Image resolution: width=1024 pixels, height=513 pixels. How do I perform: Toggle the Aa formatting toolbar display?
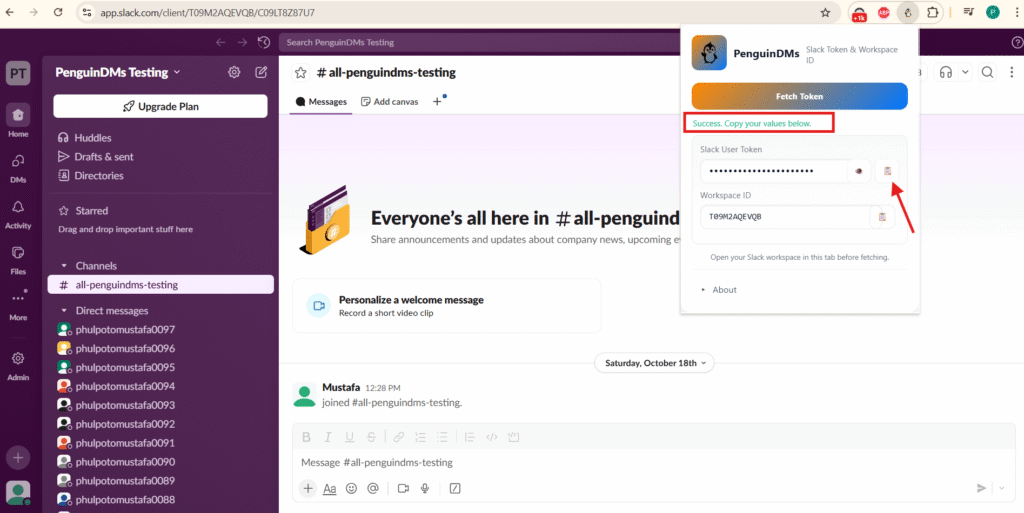point(330,488)
